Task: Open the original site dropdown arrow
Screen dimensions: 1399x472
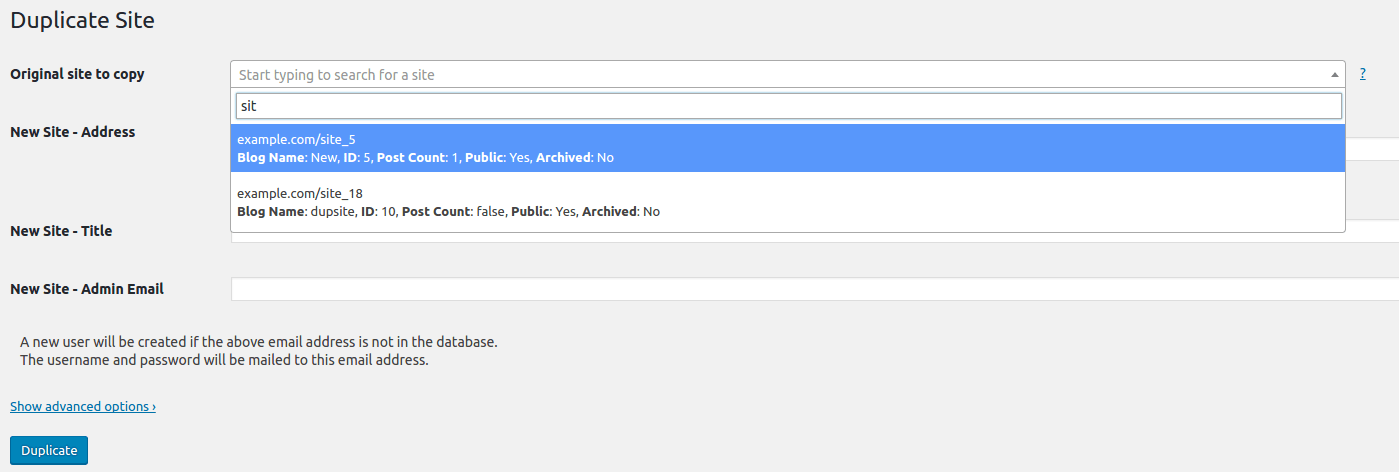Action: click(x=1335, y=75)
